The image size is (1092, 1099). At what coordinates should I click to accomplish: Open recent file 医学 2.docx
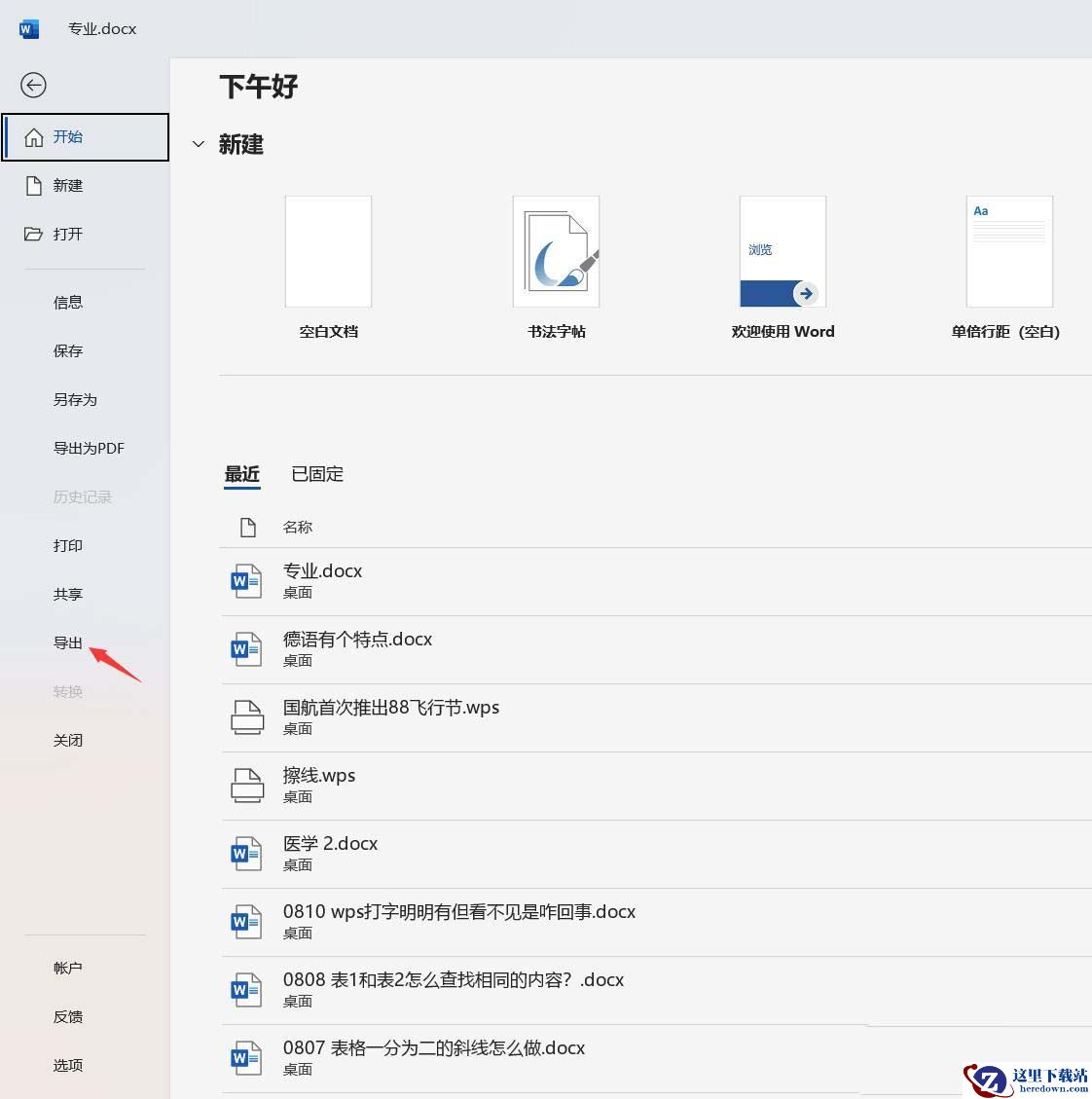pos(656,854)
